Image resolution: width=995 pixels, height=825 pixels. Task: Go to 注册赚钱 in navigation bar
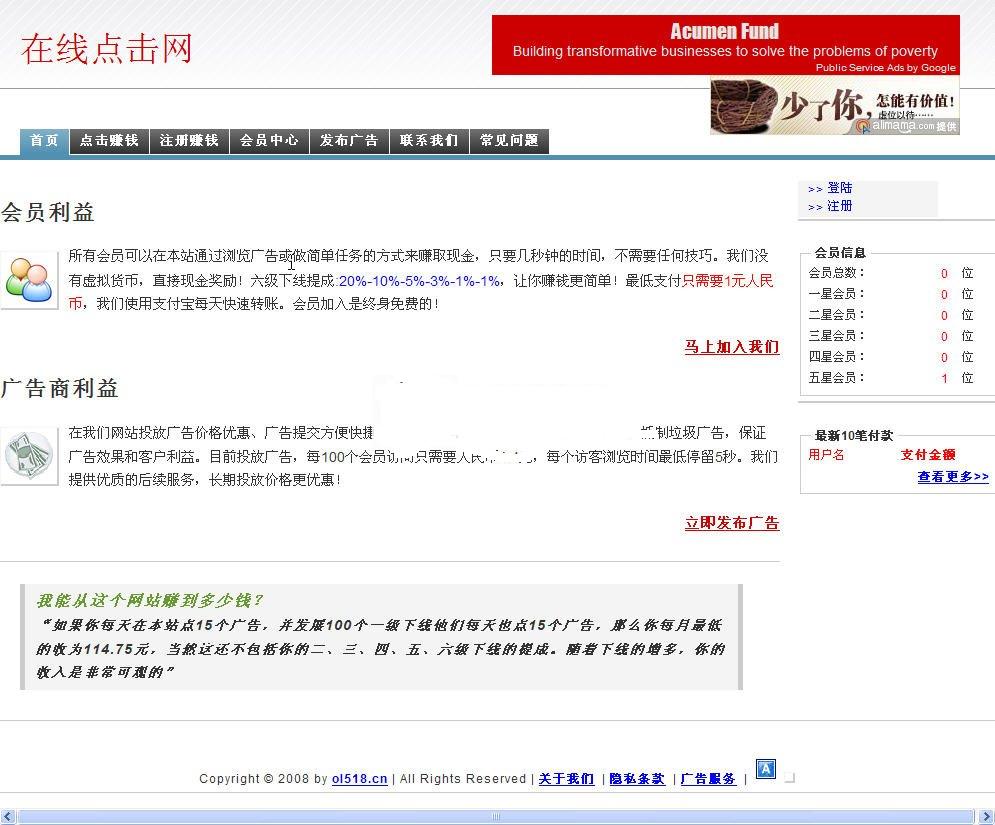189,141
